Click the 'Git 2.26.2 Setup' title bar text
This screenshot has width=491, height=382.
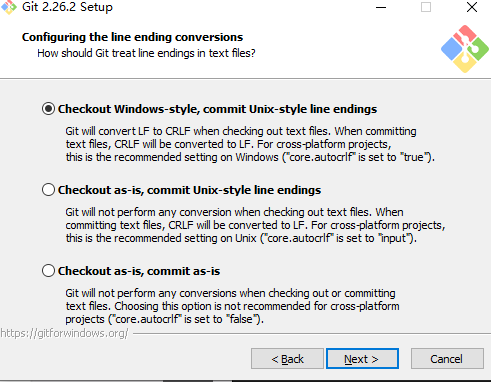[67, 7]
